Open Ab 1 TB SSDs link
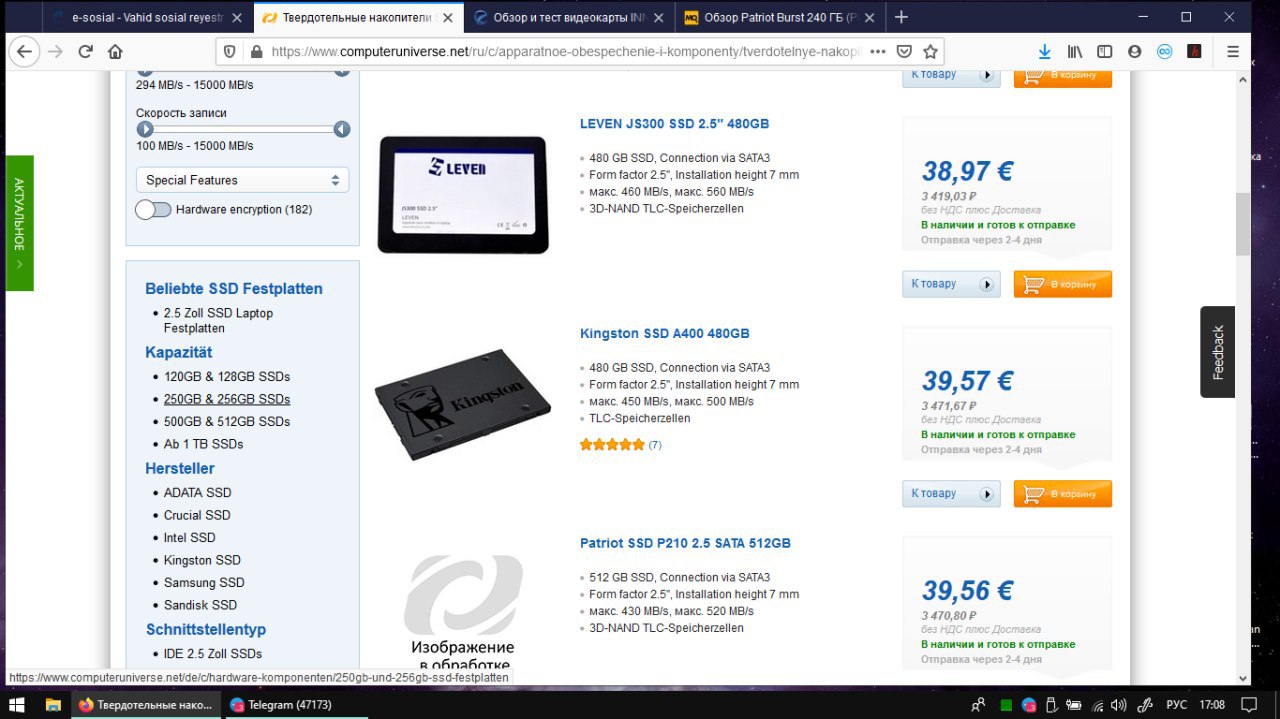 point(204,444)
